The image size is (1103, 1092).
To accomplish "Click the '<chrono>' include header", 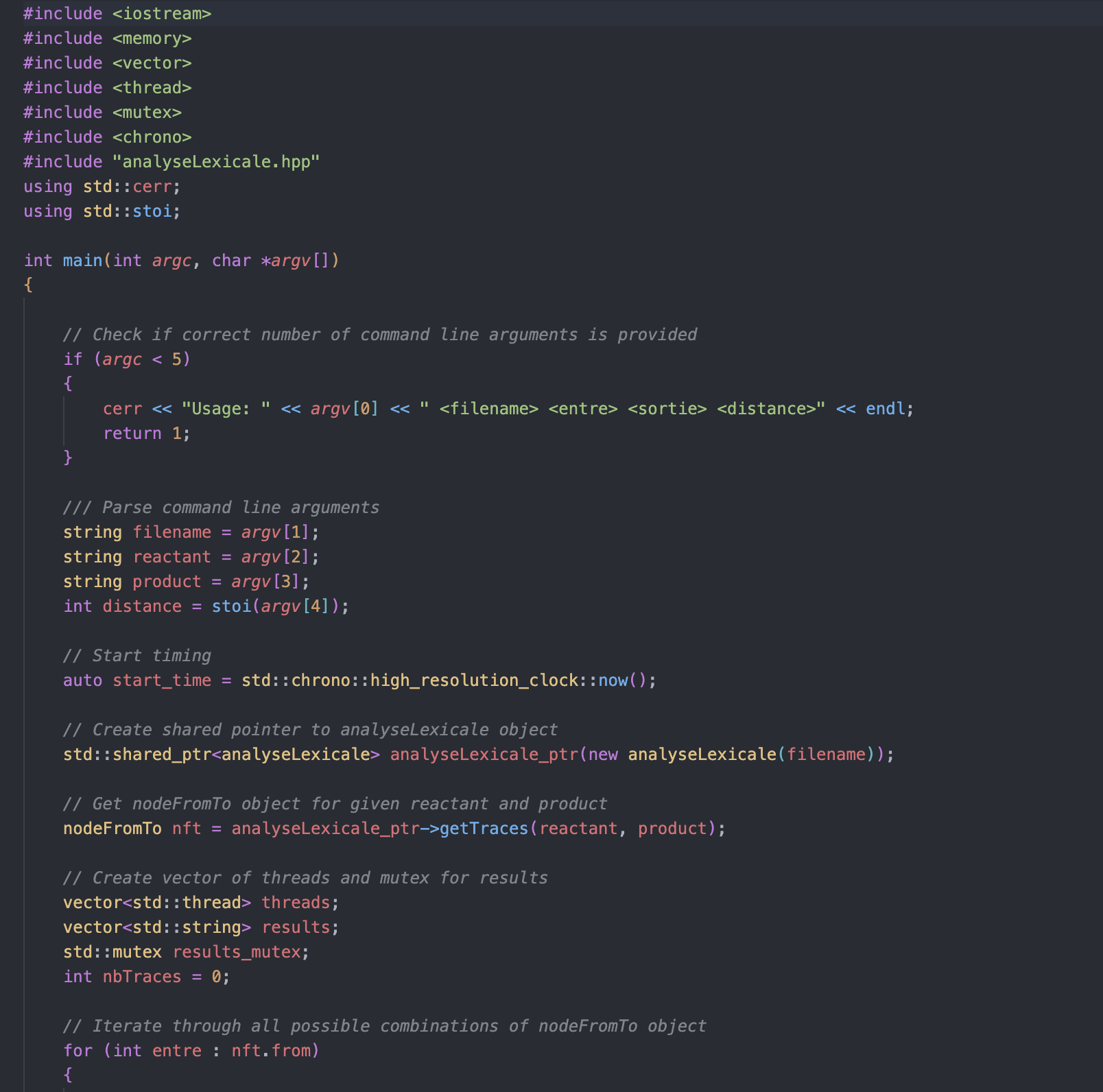I will pyautogui.click(x=152, y=137).
